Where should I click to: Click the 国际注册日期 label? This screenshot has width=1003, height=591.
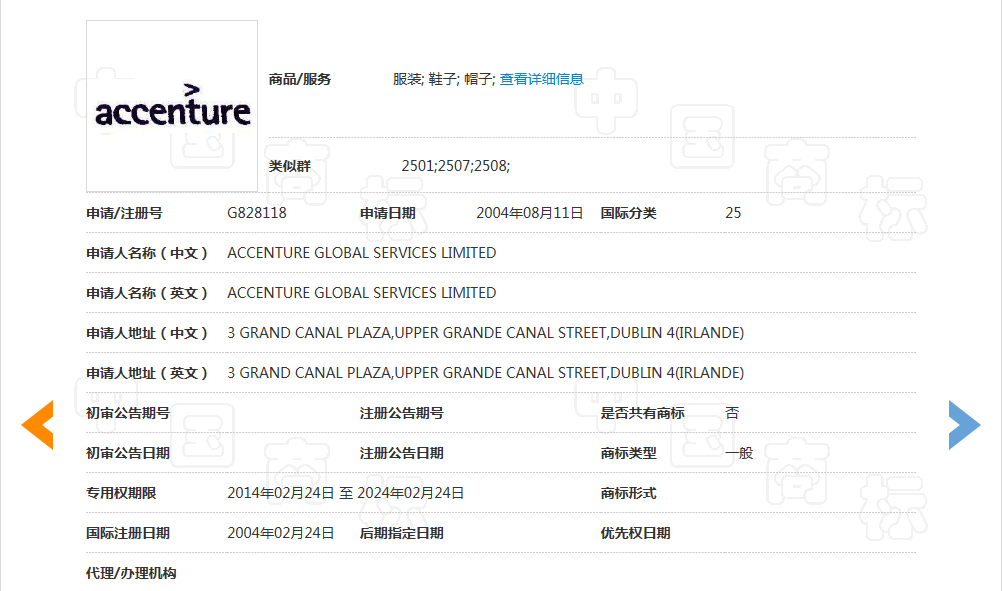128,533
